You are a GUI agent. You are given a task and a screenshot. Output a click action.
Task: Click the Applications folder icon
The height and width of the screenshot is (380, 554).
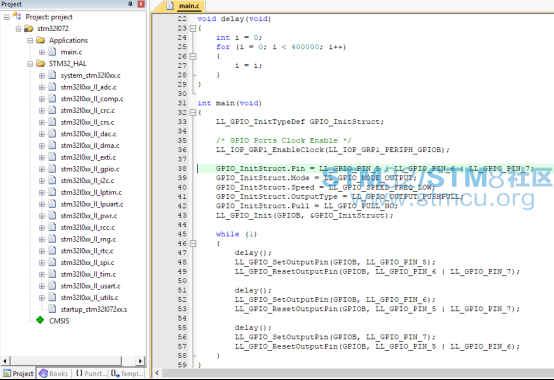point(41,40)
